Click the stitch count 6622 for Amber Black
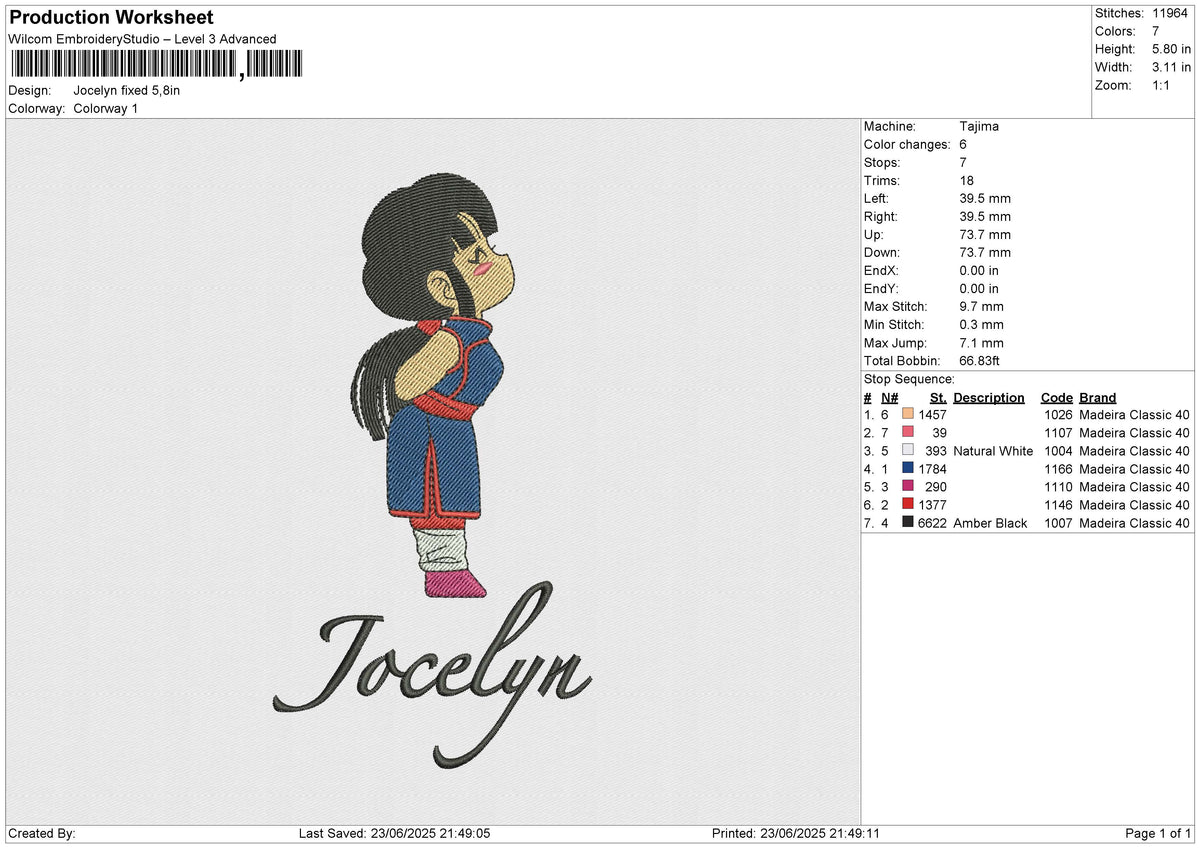1200x848 pixels. [x=932, y=522]
